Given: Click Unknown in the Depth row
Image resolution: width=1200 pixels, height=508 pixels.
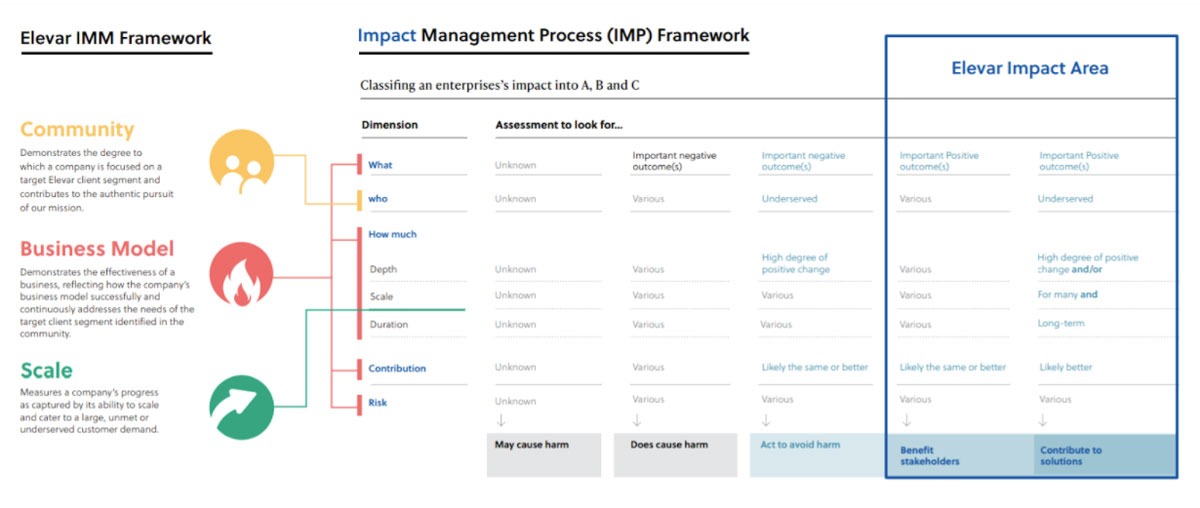Looking at the screenshot, I should (515, 269).
